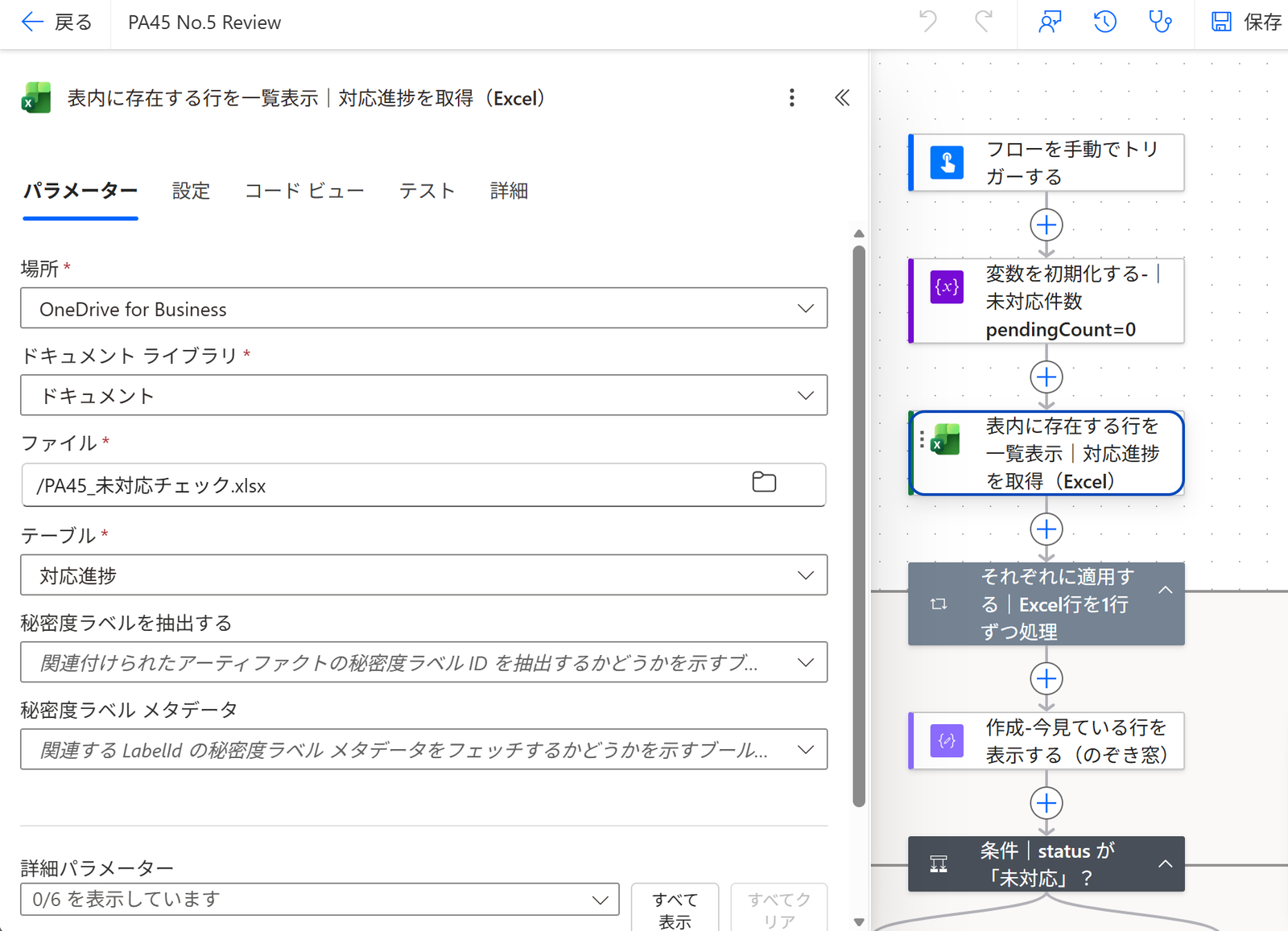Image resolution: width=1288 pixels, height=931 pixels.
Task: Open the feedback/comments person icon
Action: (1050, 22)
